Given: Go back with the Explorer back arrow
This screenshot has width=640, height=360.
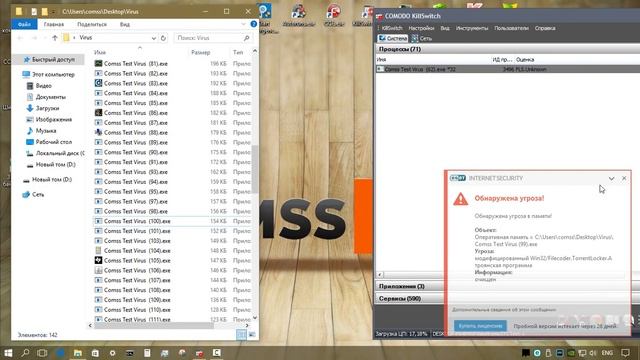Looking at the screenshot, I should point(20,38).
